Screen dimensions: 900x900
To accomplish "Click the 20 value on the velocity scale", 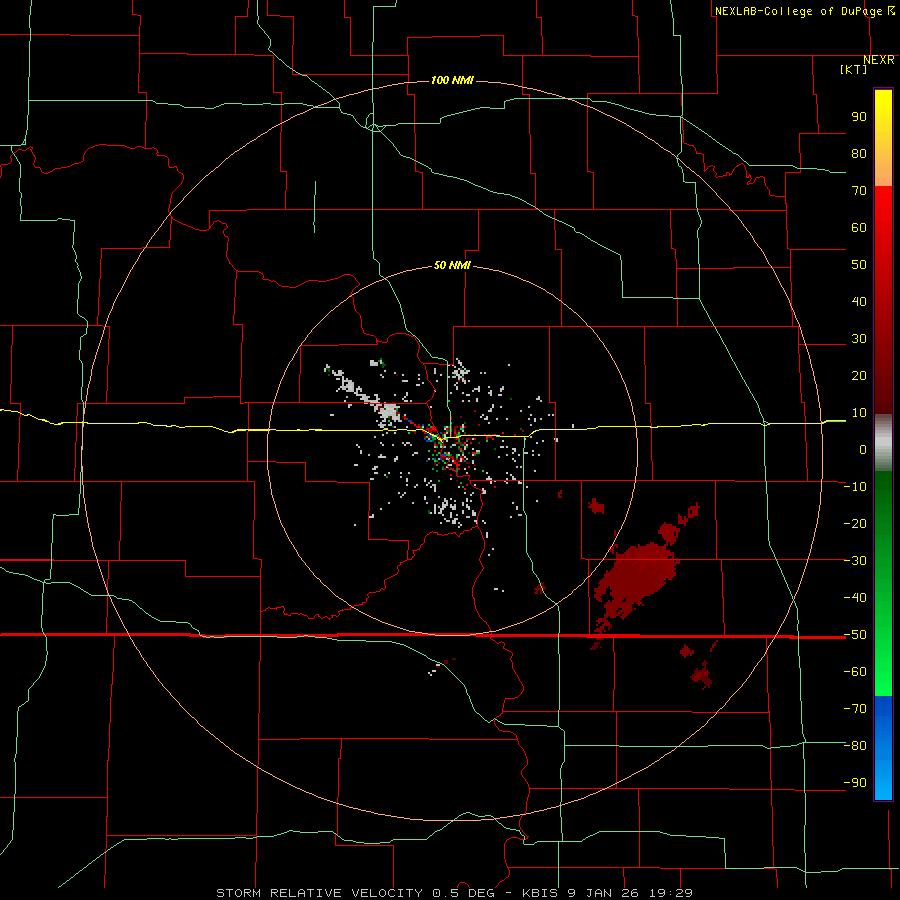I will pos(859,376).
